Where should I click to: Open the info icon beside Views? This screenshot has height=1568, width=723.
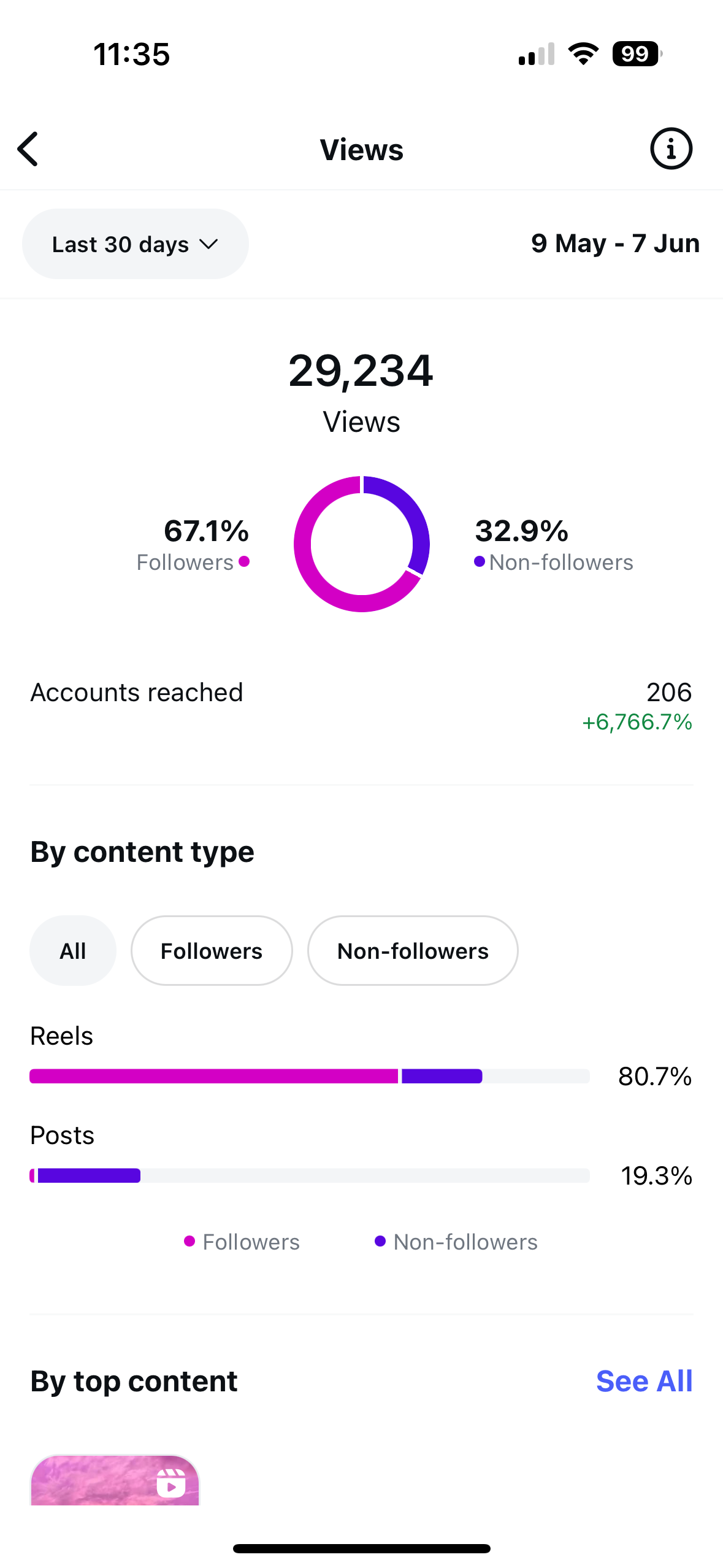(x=671, y=149)
